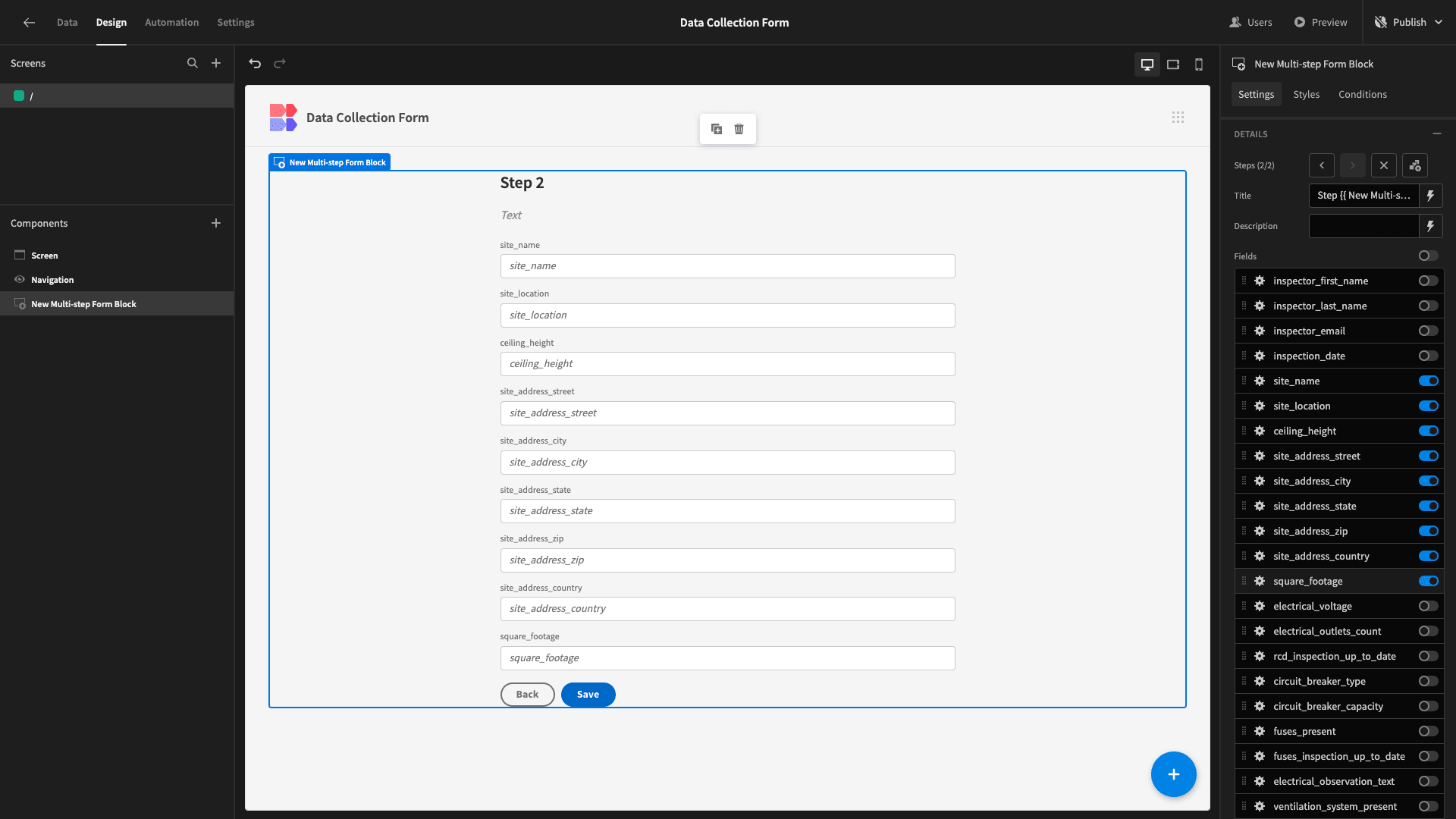Screen dimensions: 1456x819
Task: Select New Multi-step Form Block in tree
Action: [117, 304]
